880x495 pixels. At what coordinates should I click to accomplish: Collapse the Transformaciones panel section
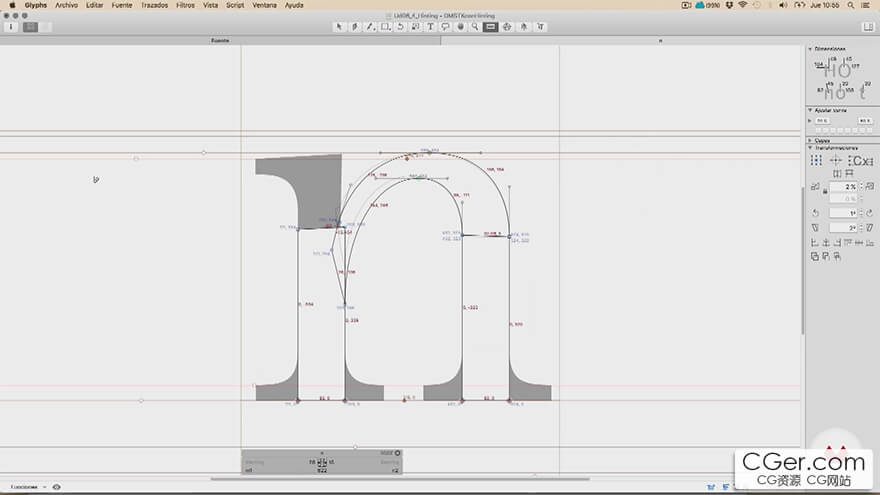810,148
